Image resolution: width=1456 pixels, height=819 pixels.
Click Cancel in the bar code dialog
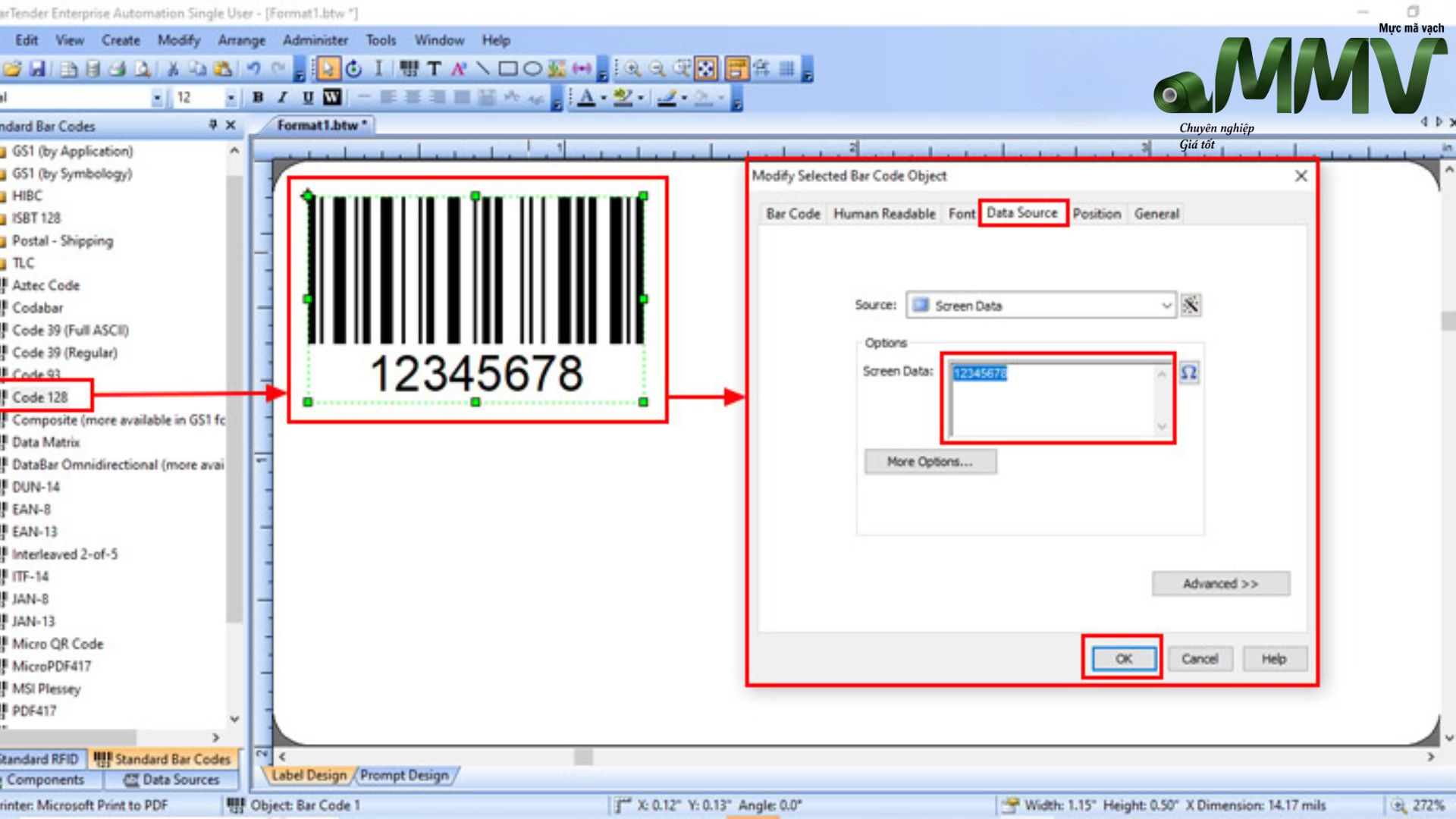1200,658
